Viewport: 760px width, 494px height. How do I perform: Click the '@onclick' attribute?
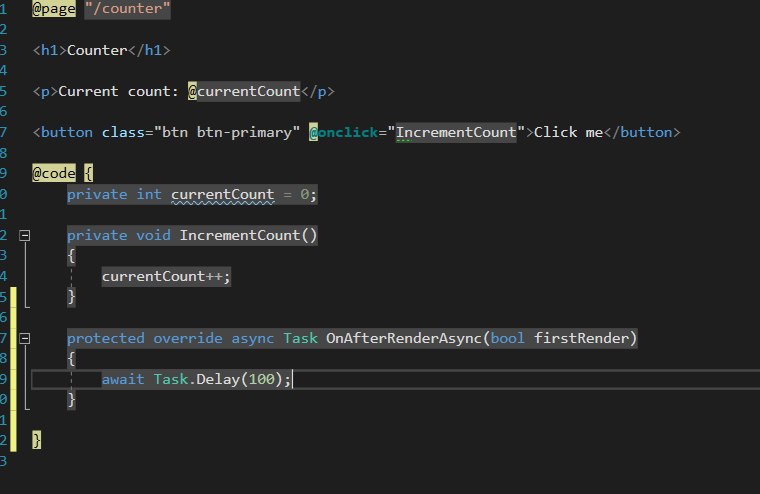[x=344, y=132]
